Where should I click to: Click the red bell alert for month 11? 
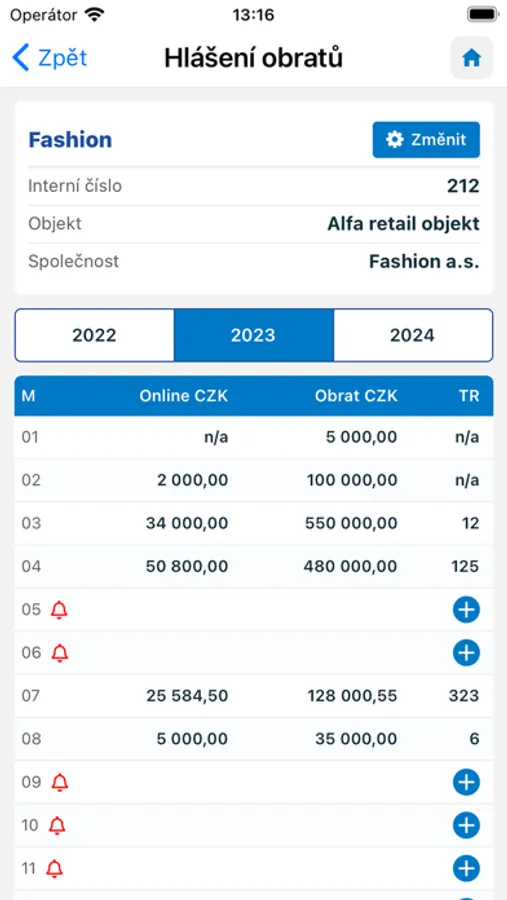tap(55, 868)
